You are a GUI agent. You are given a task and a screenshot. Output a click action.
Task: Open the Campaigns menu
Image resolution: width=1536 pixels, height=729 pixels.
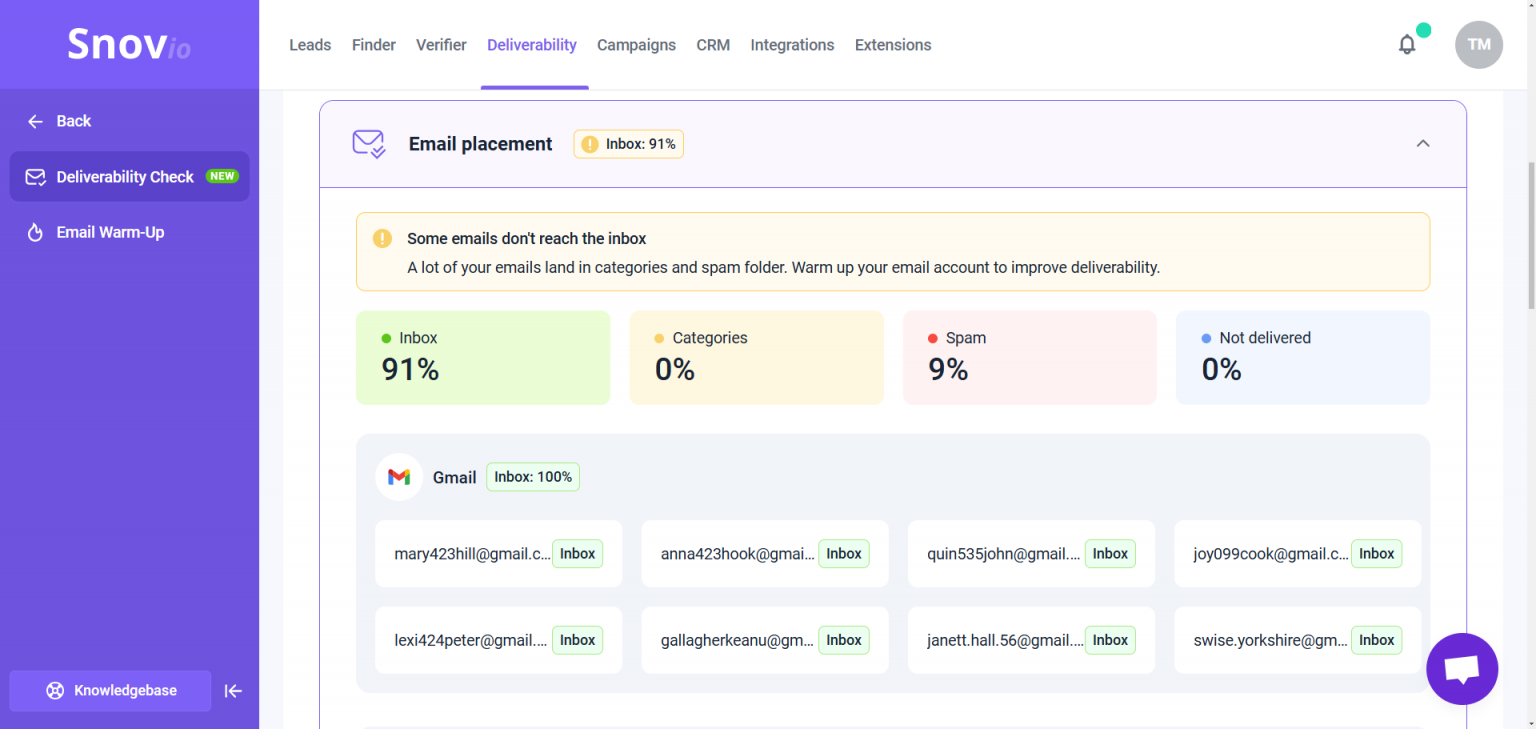coord(636,45)
